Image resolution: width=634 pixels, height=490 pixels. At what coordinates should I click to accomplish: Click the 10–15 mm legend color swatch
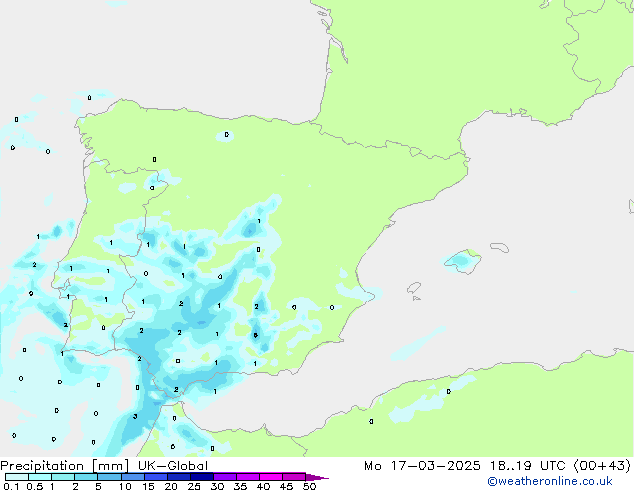(x=132, y=477)
